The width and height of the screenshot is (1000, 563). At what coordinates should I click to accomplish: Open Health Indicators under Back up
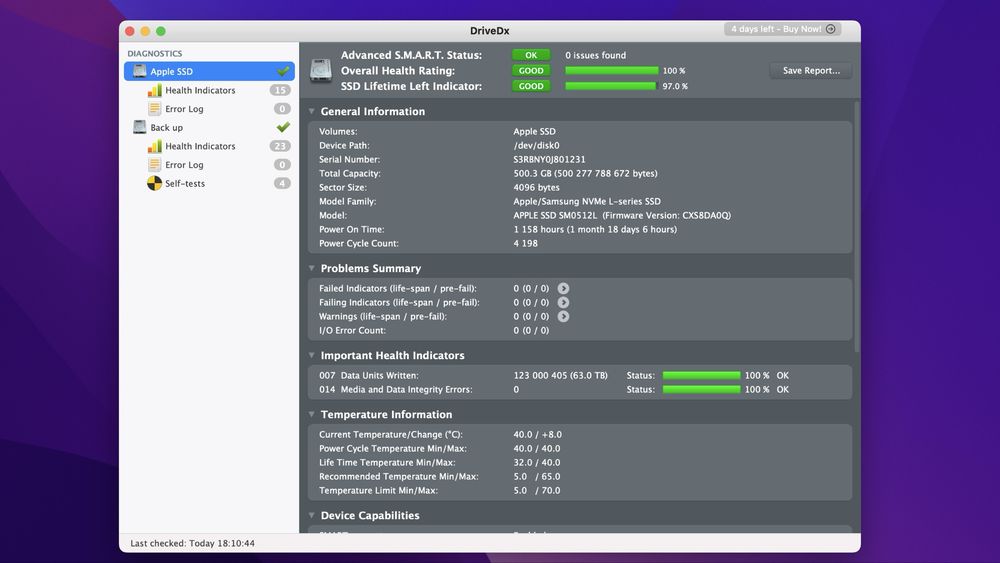click(200, 146)
